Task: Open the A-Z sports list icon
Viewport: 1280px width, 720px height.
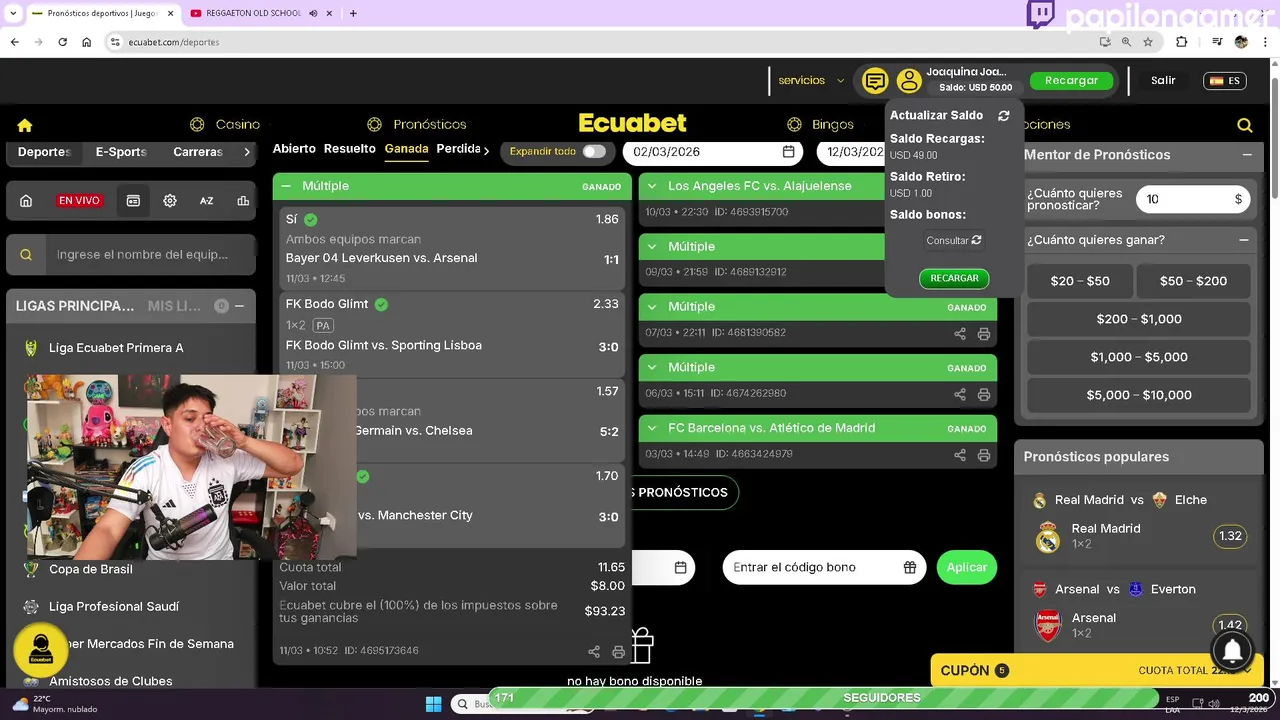Action: [x=206, y=200]
